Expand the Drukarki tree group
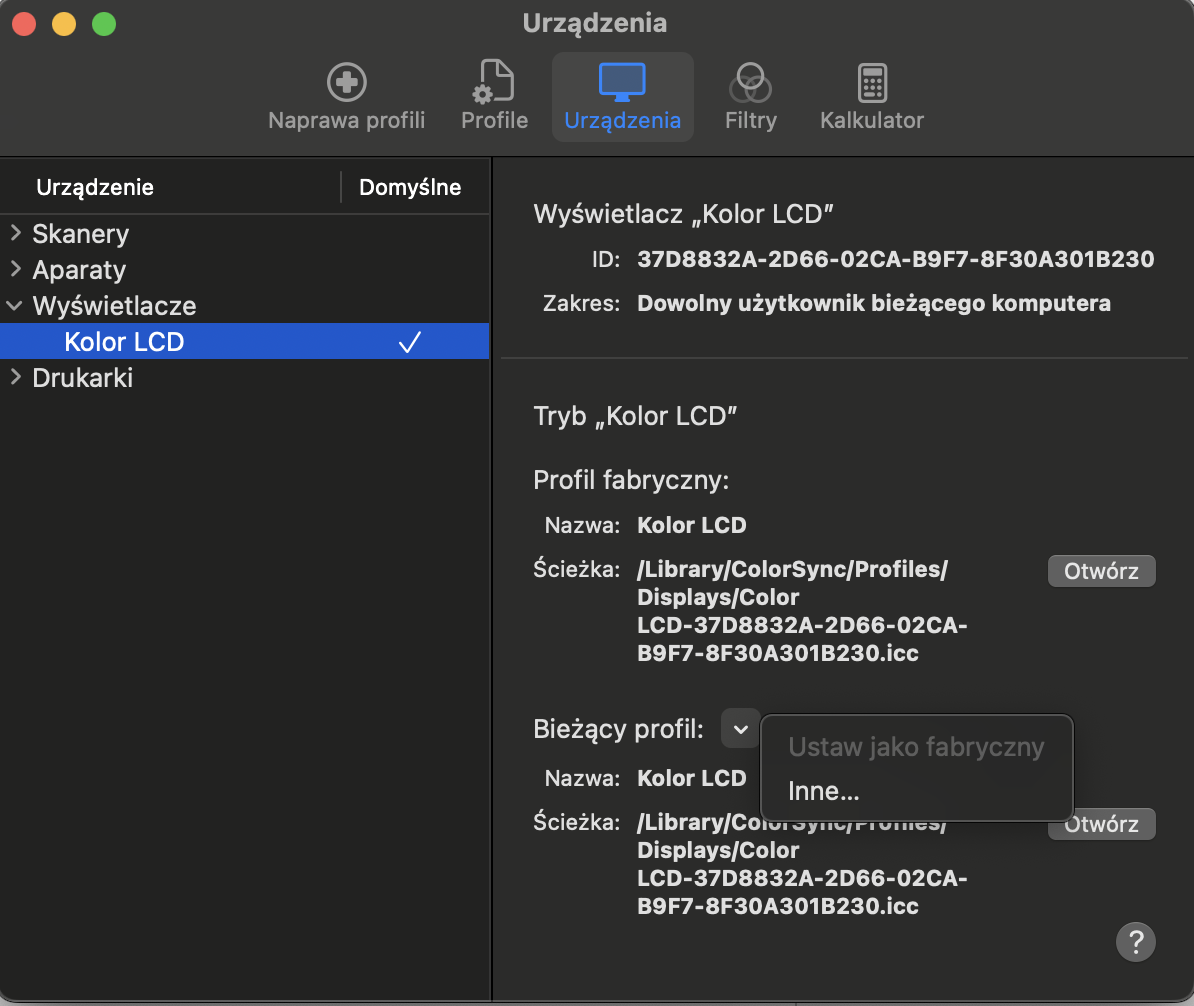The height and width of the screenshot is (1006, 1194). tap(16, 378)
